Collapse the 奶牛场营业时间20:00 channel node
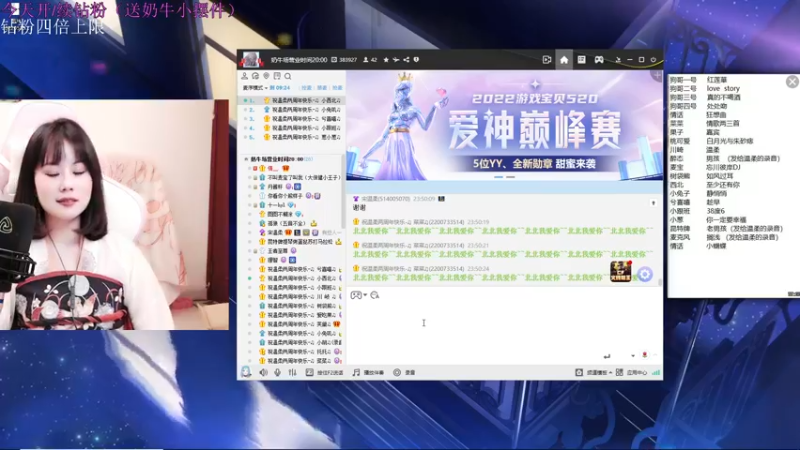The height and width of the screenshot is (450, 800). 246,159
